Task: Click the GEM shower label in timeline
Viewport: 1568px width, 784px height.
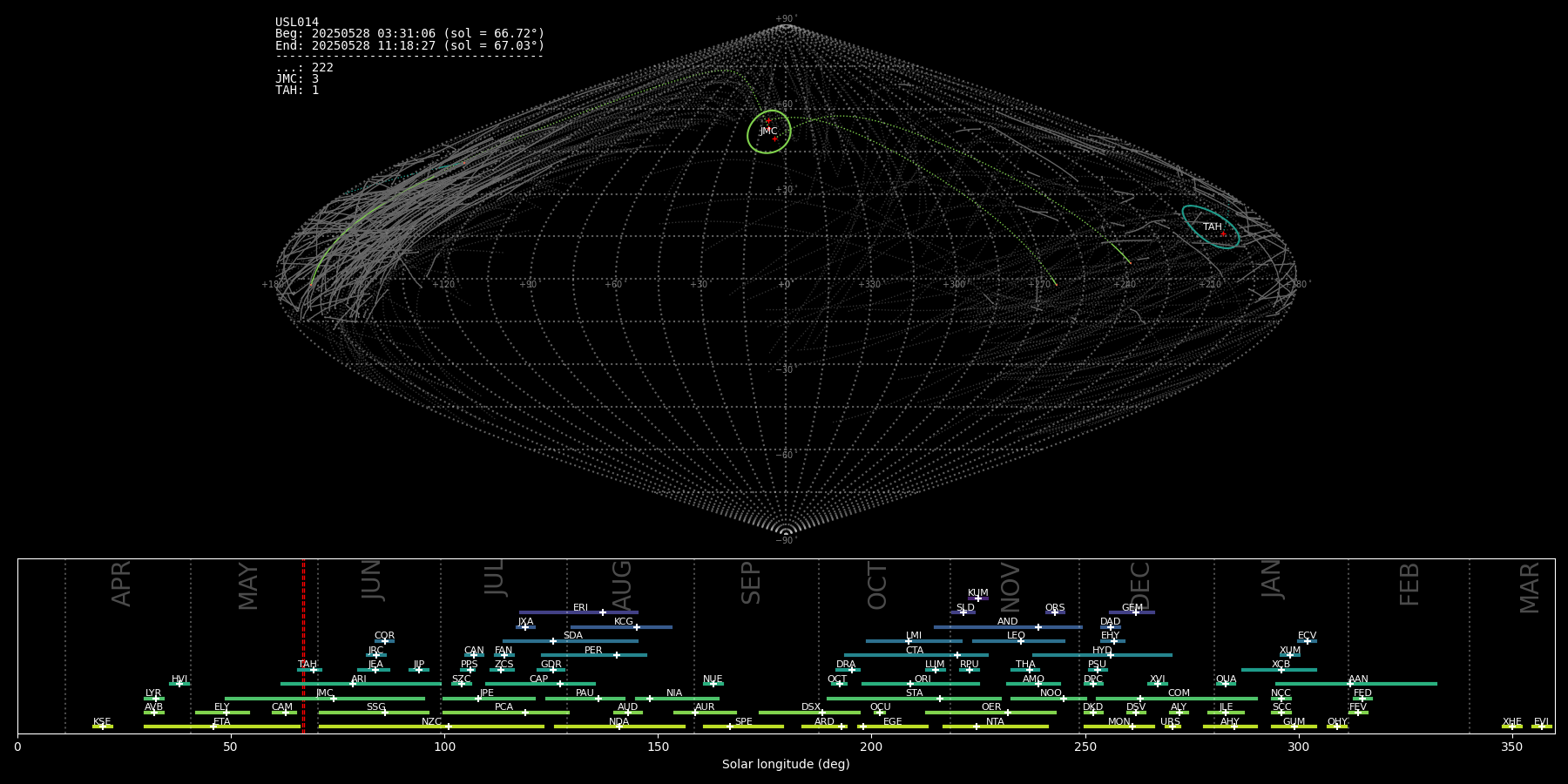Action: click(1132, 608)
